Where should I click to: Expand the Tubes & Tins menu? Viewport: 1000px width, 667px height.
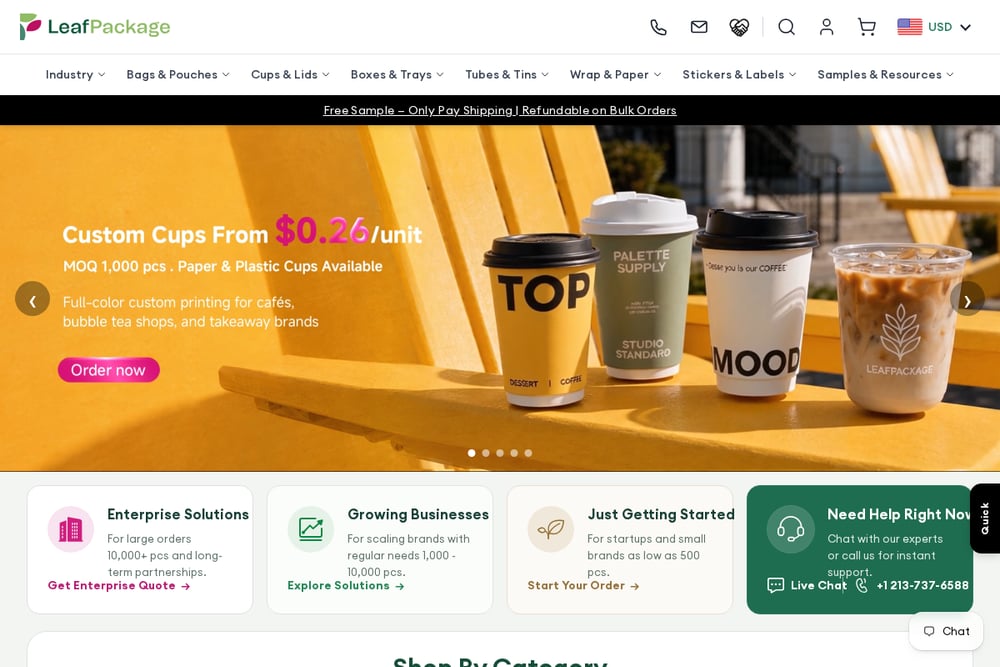click(507, 75)
